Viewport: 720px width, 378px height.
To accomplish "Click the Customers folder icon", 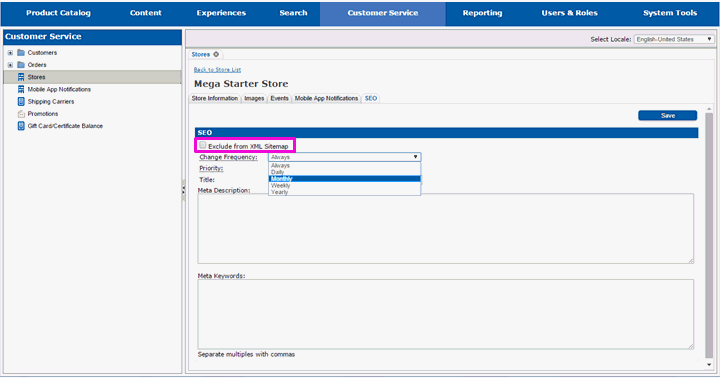I will pos(21,52).
